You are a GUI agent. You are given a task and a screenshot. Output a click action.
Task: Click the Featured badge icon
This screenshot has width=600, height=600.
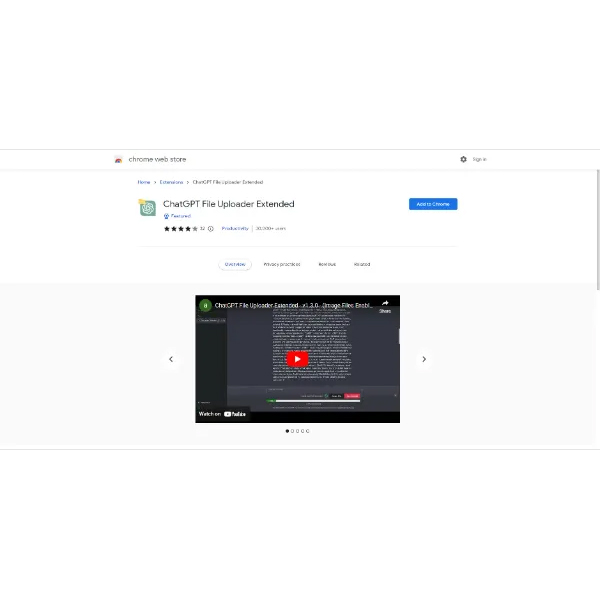[166, 216]
